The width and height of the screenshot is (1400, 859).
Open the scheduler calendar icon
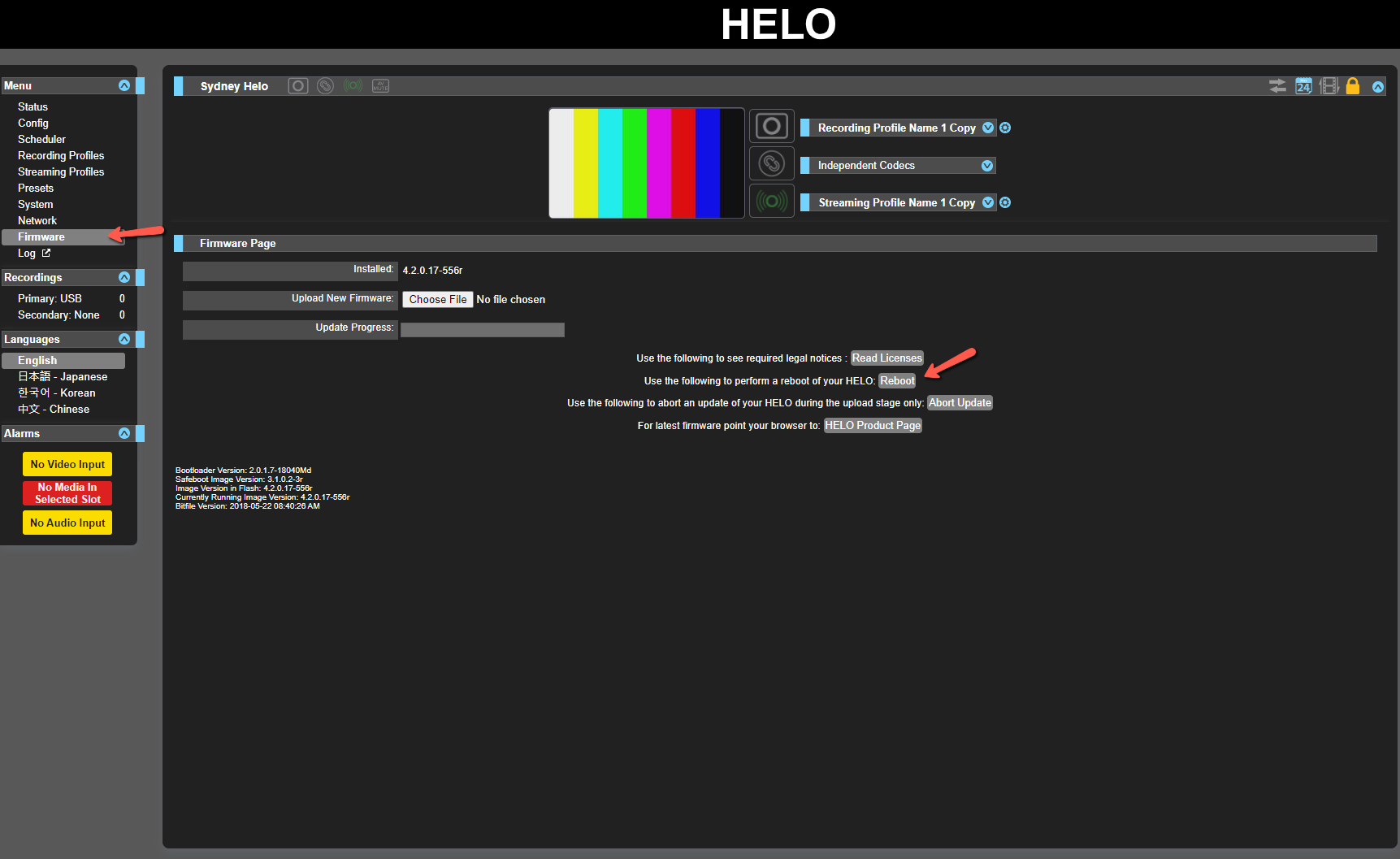[x=1303, y=86]
